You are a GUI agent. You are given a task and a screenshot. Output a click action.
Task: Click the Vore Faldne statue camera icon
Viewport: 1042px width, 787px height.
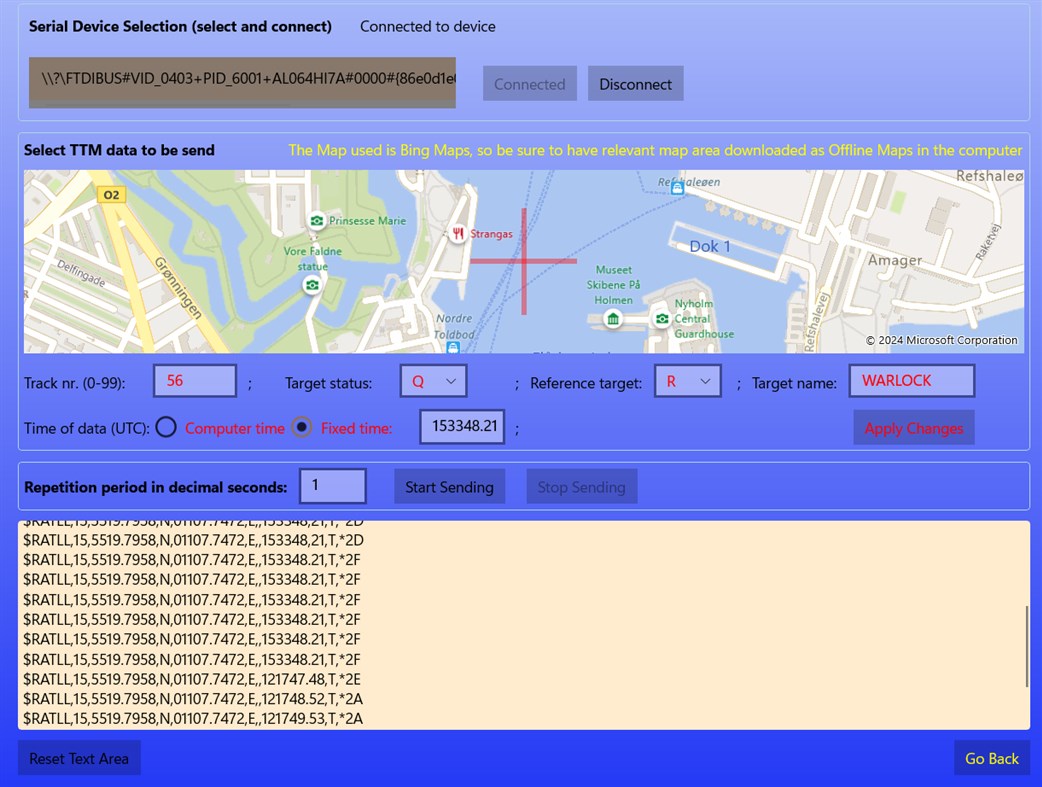coord(312,285)
